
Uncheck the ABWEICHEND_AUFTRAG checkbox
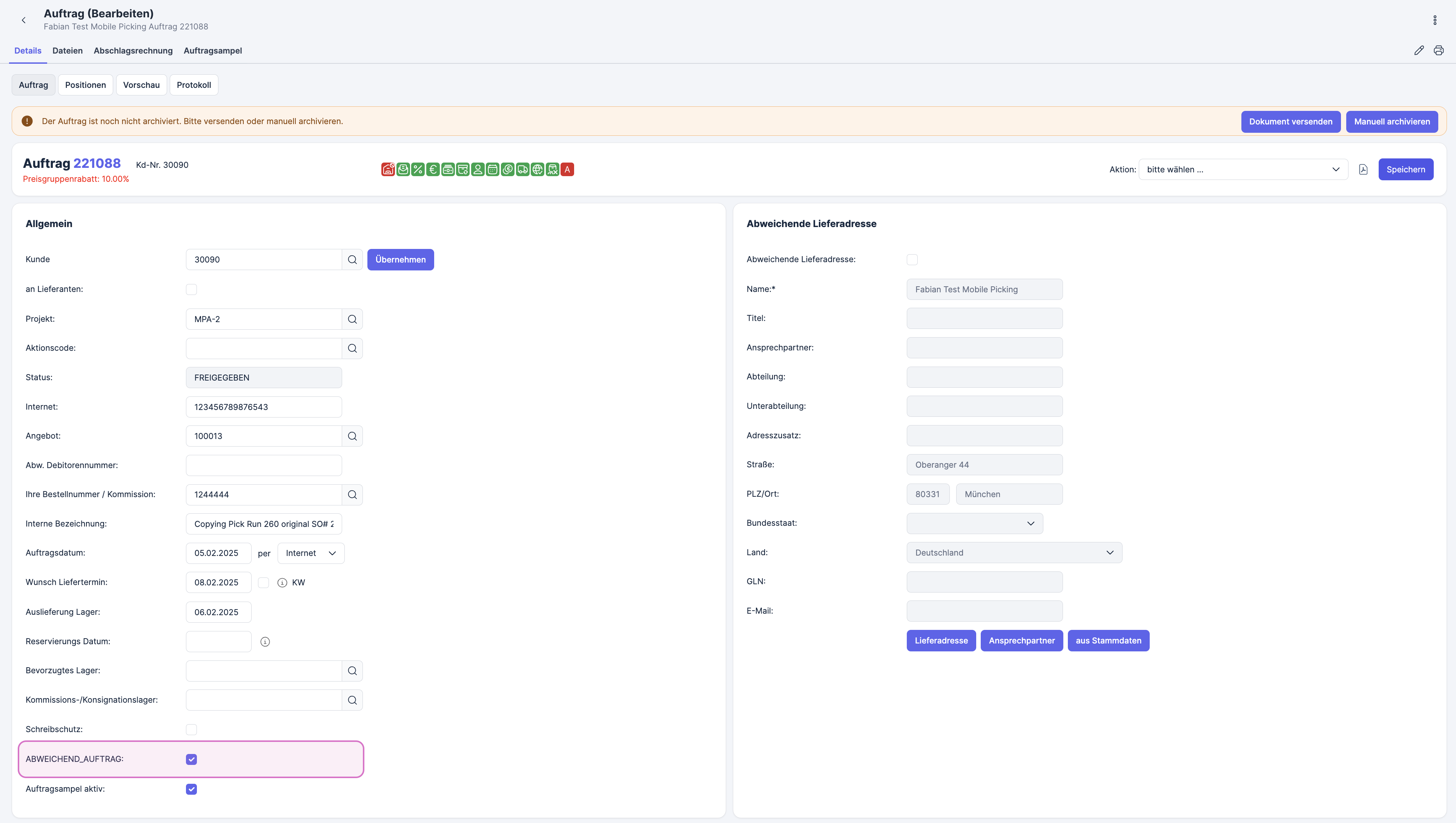click(192, 759)
